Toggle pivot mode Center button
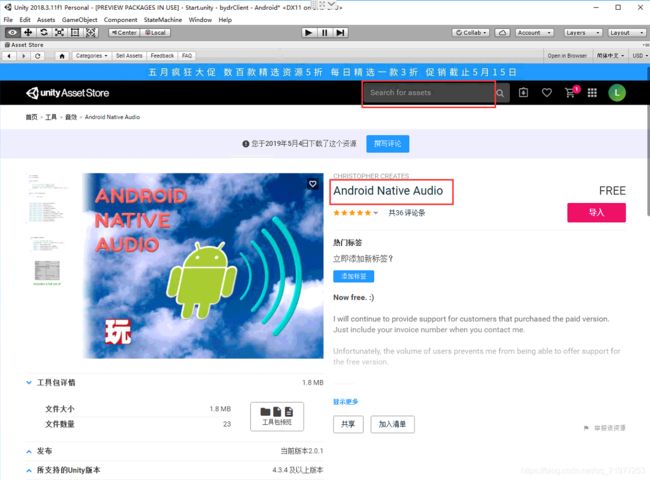Image resolution: width=650 pixels, height=480 pixels. pyautogui.click(x=124, y=33)
